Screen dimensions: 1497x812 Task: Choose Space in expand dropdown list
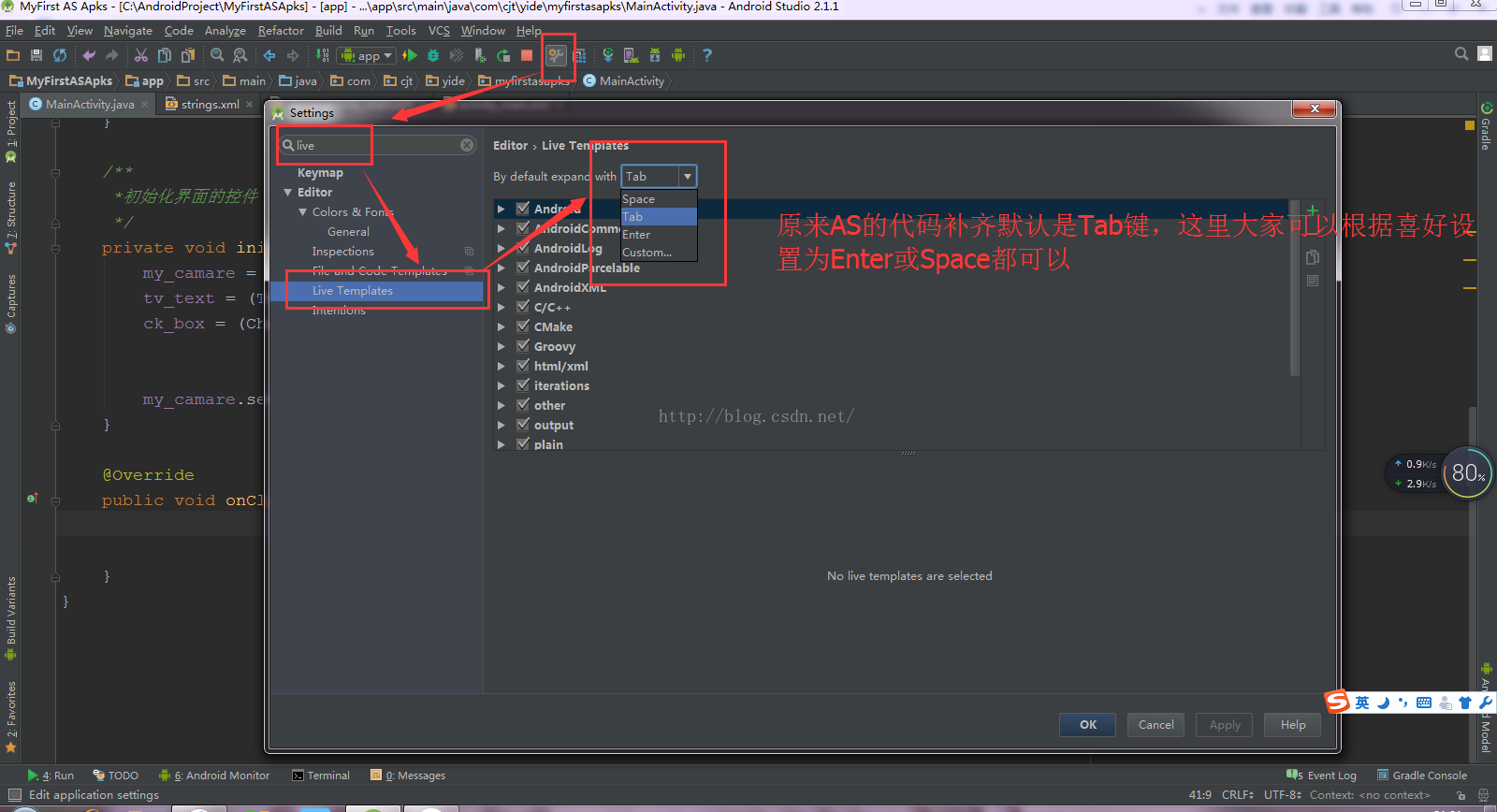click(659, 199)
